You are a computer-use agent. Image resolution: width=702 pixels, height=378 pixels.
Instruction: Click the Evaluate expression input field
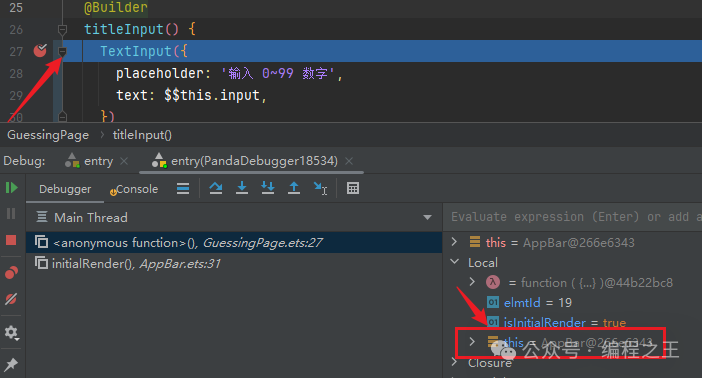pos(573,217)
